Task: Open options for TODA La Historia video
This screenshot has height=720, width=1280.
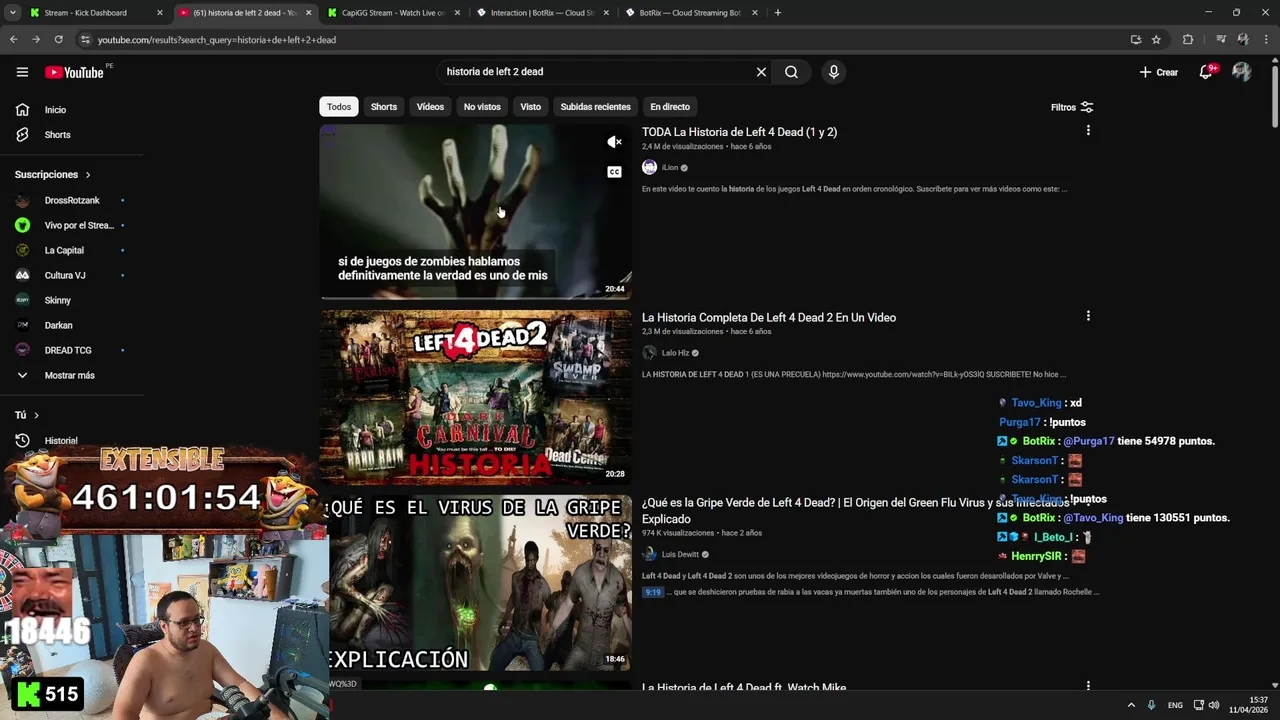Action: pos(1088,131)
